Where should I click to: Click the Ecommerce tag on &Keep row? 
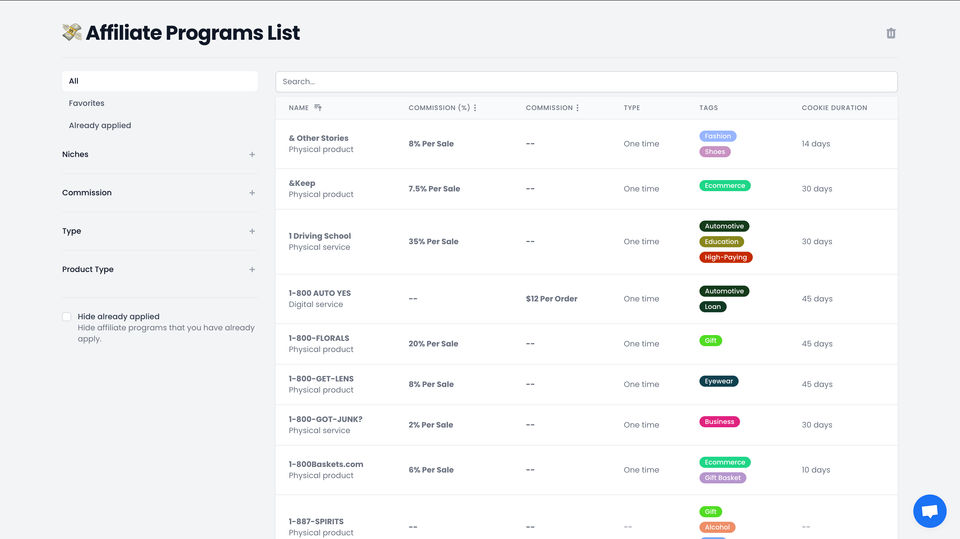pos(725,186)
